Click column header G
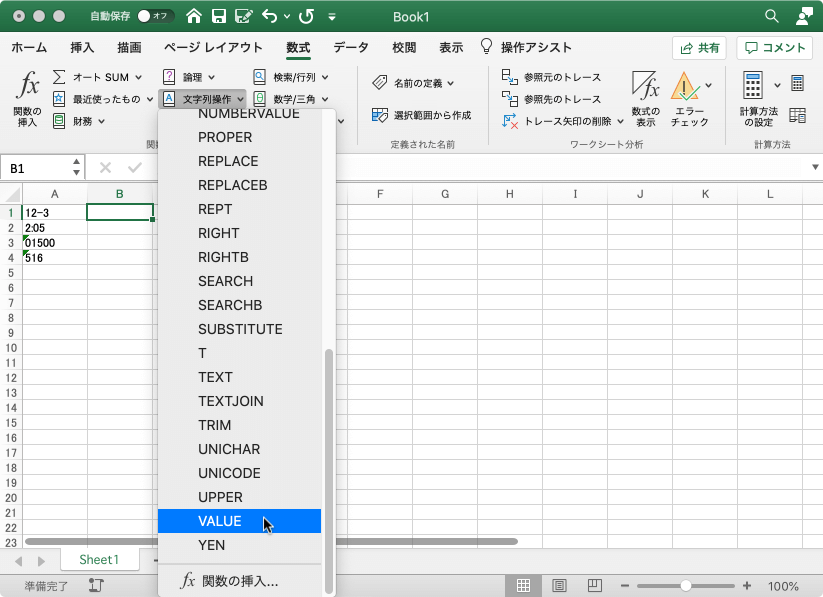This screenshot has width=823, height=597. [445, 194]
